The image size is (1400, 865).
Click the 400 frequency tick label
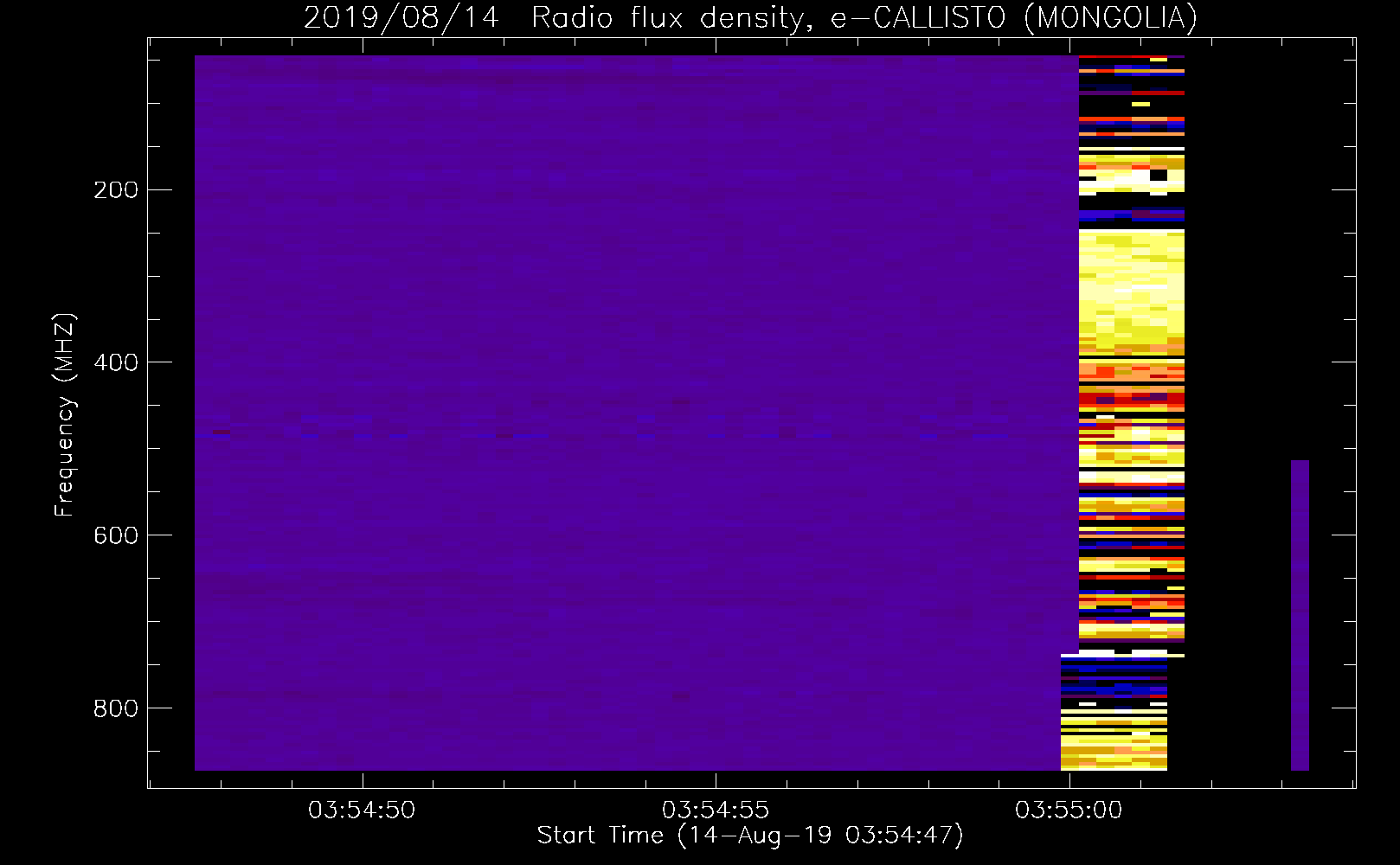(x=116, y=362)
